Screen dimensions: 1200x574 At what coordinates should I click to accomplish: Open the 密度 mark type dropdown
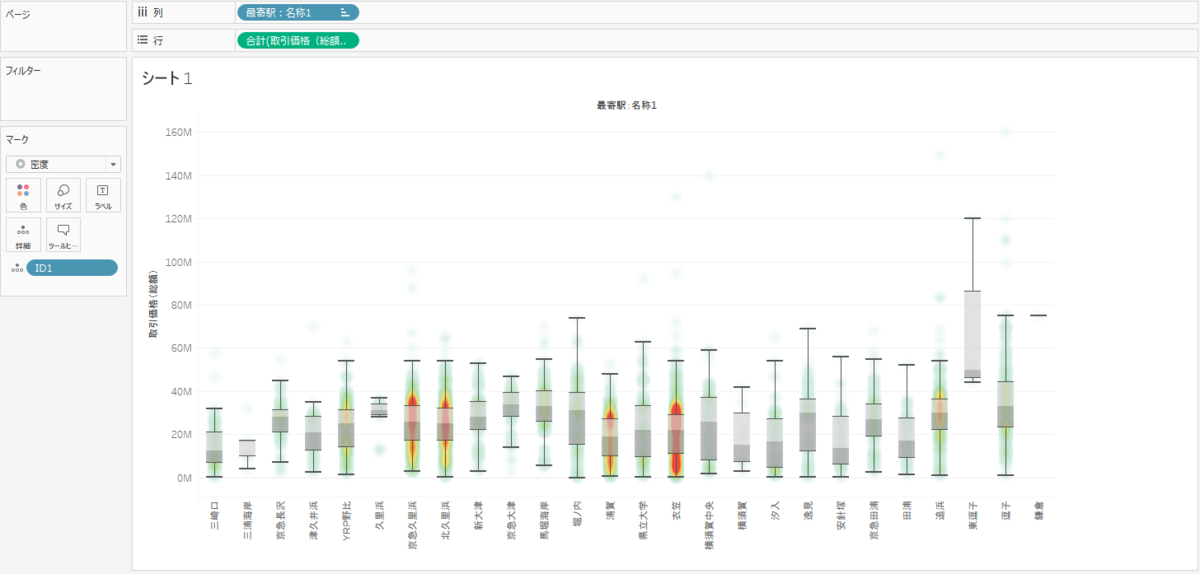[63, 164]
